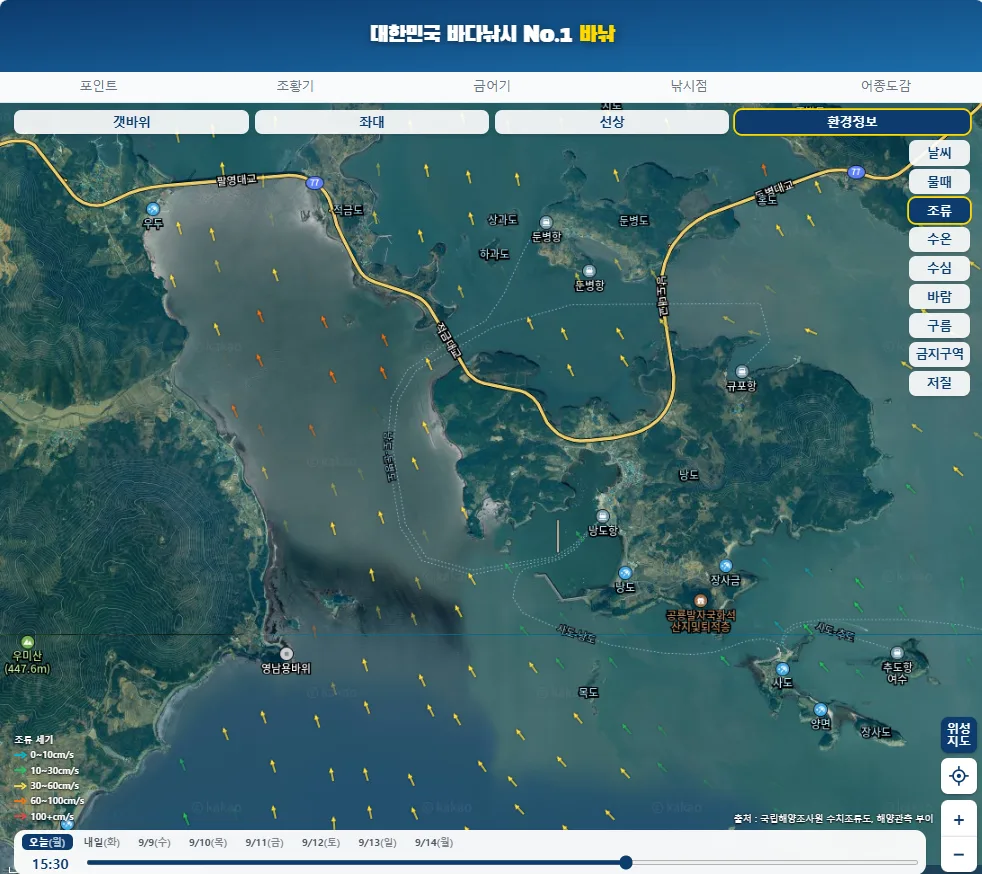Center map on current location
The width and height of the screenshot is (982, 874).
point(958,776)
